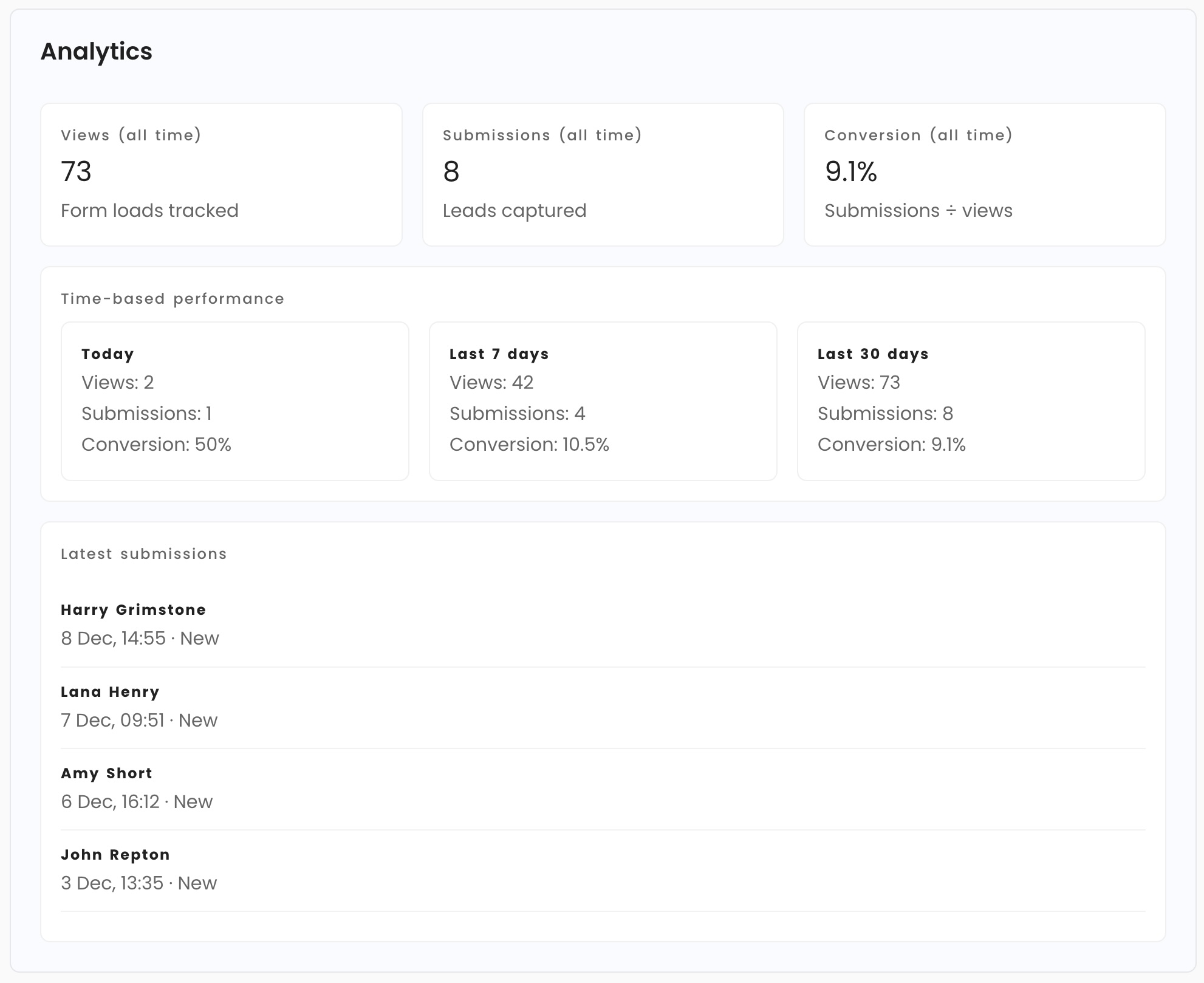Viewport: 1204px width, 983px height.
Task: Select the Last 7 days card title
Action: click(x=499, y=354)
